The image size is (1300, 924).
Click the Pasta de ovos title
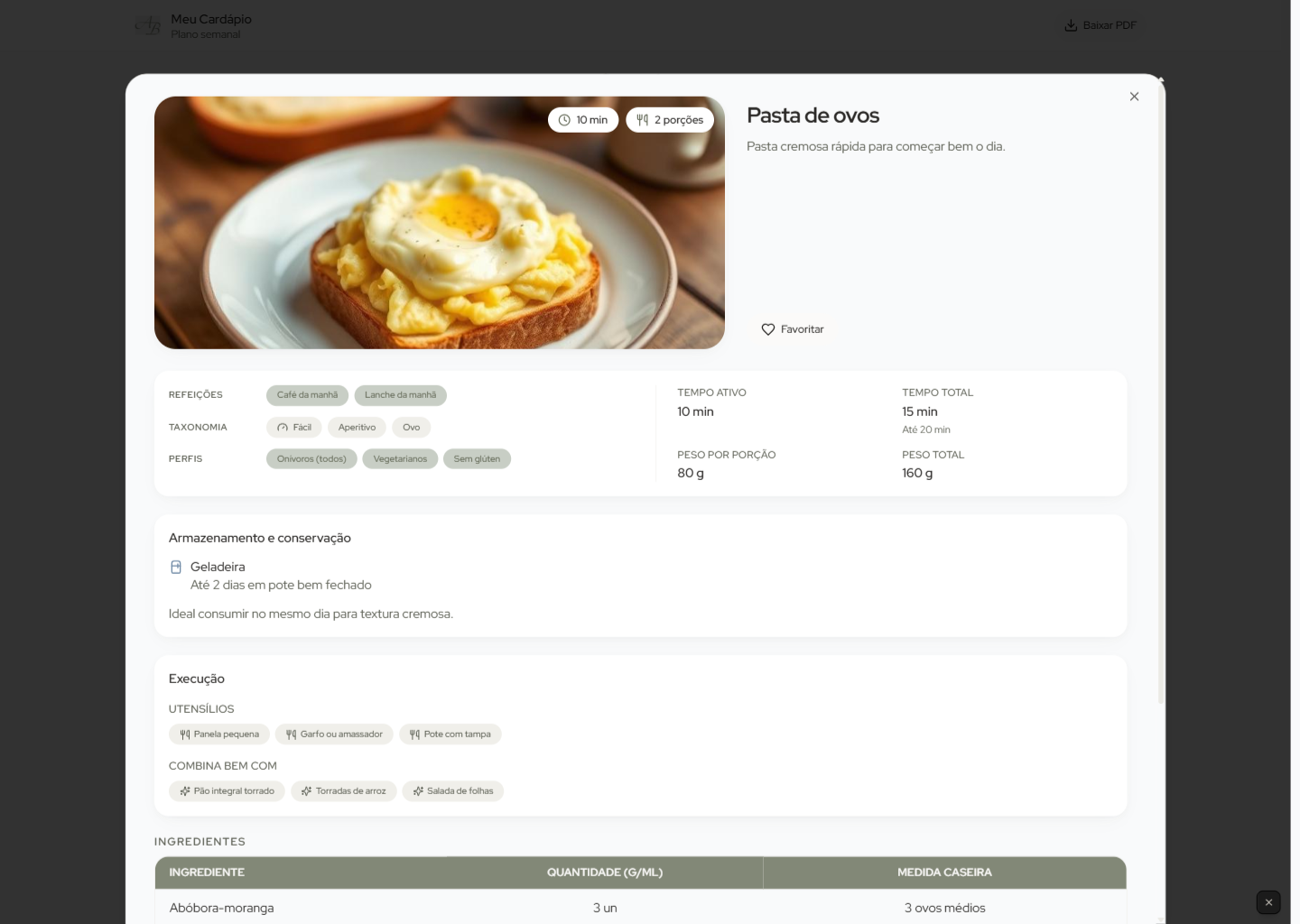[812, 115]
